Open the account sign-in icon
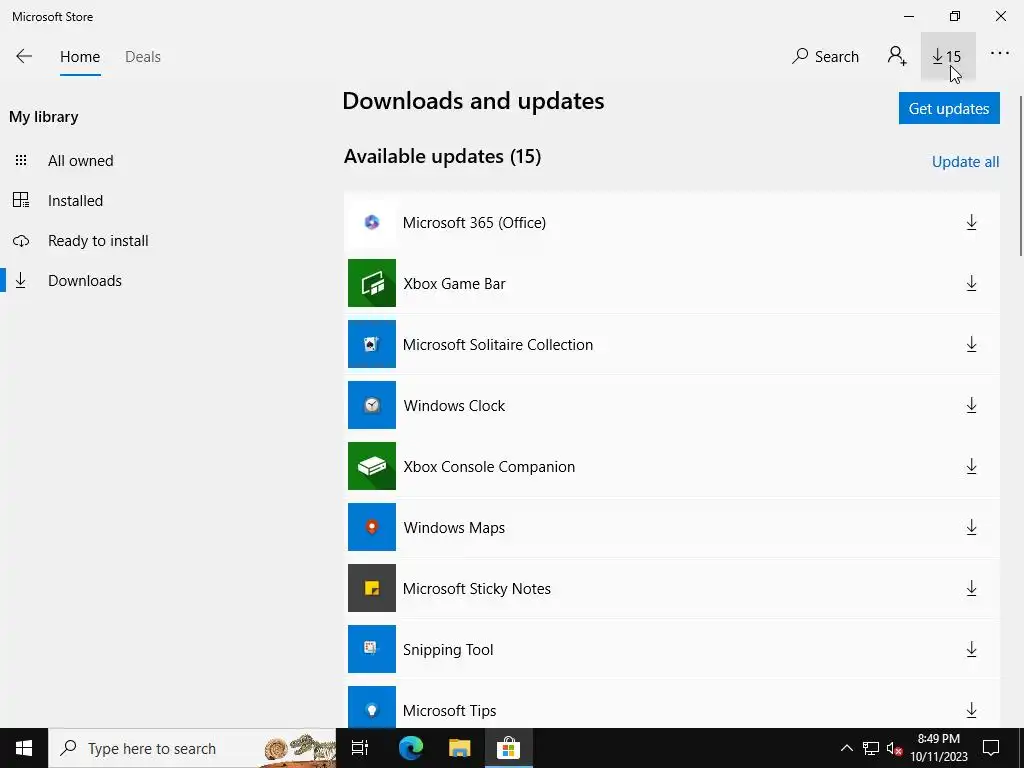This screenshot has width=1024, height=768. (897, 56)
